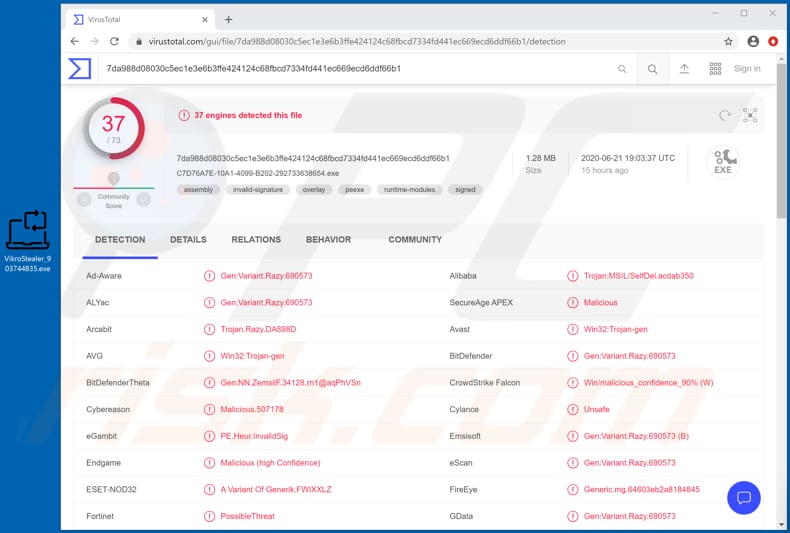This screenshot has height=533, width=790.
Task: Bookmark this page with star icon
Action: 728,42
